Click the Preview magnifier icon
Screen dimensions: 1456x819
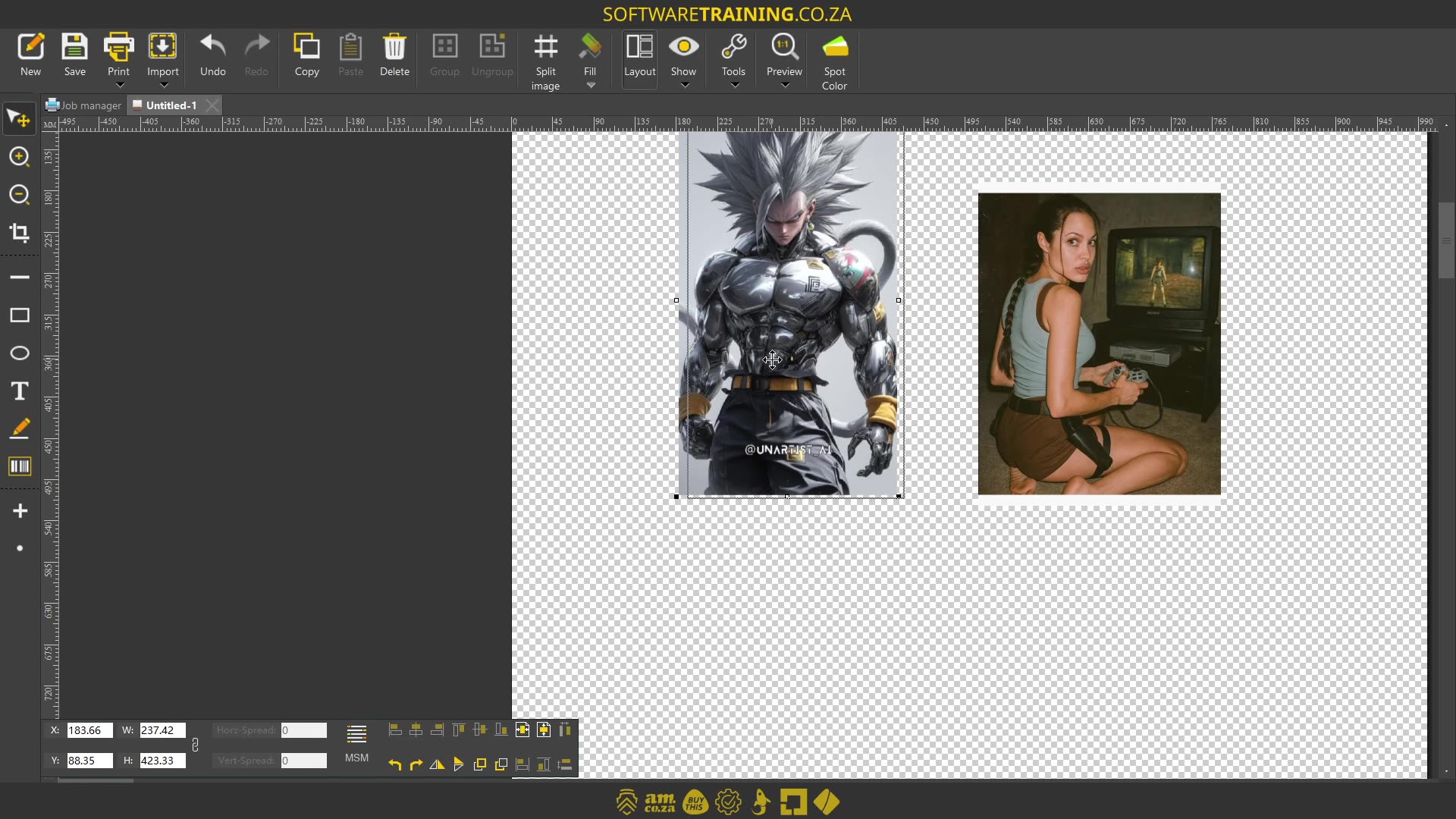point(784,47)
